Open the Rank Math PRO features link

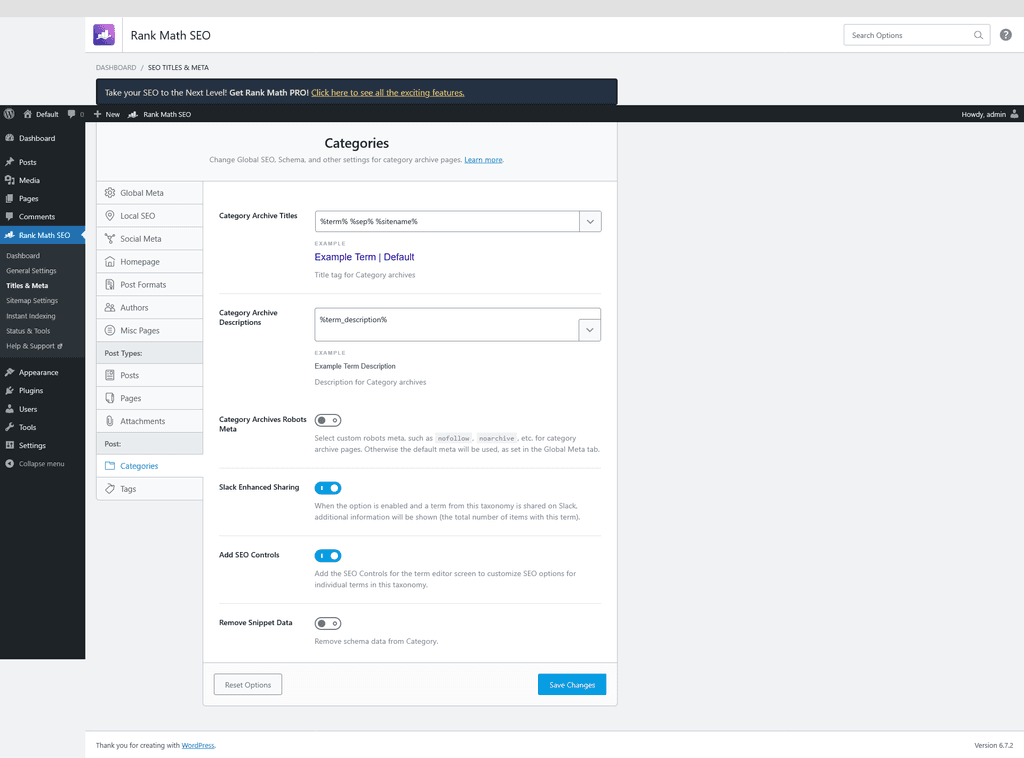coord(387,93)
